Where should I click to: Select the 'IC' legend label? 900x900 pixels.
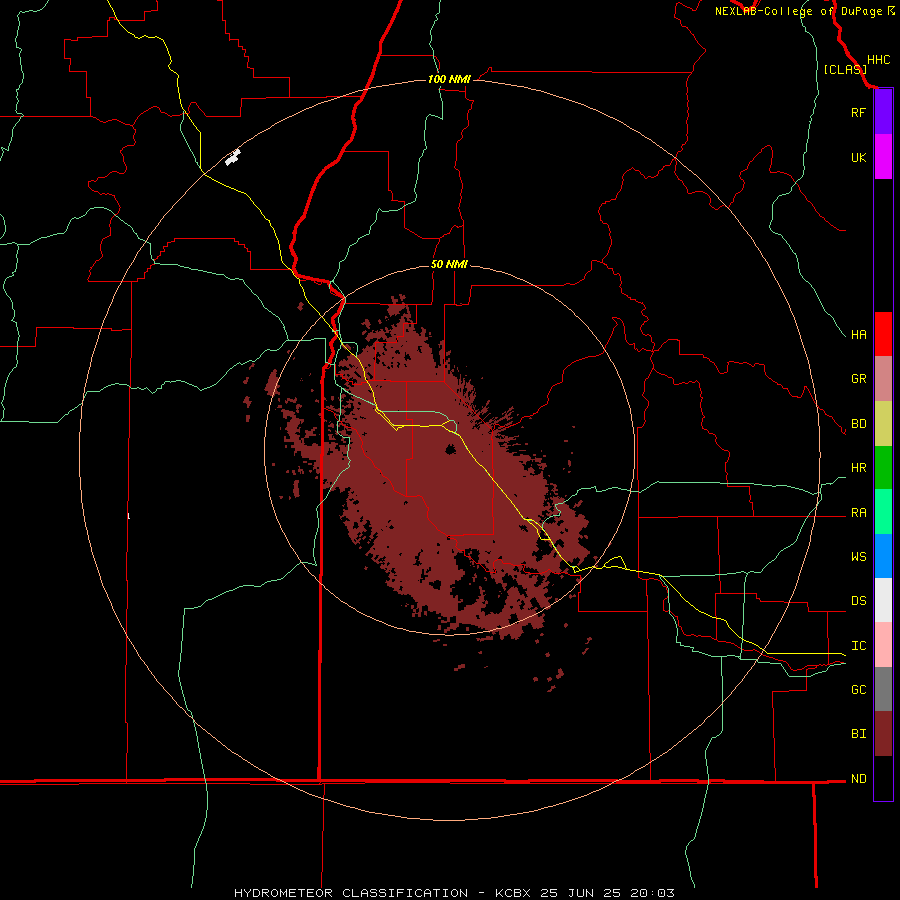click(858, 646)
